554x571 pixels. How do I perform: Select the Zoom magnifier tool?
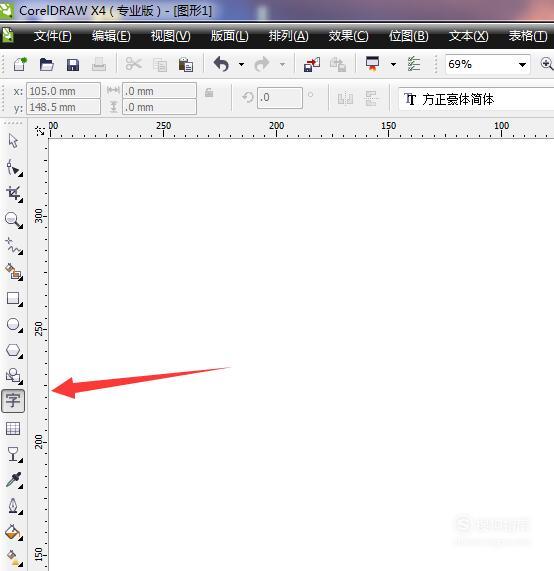point(14,220)
